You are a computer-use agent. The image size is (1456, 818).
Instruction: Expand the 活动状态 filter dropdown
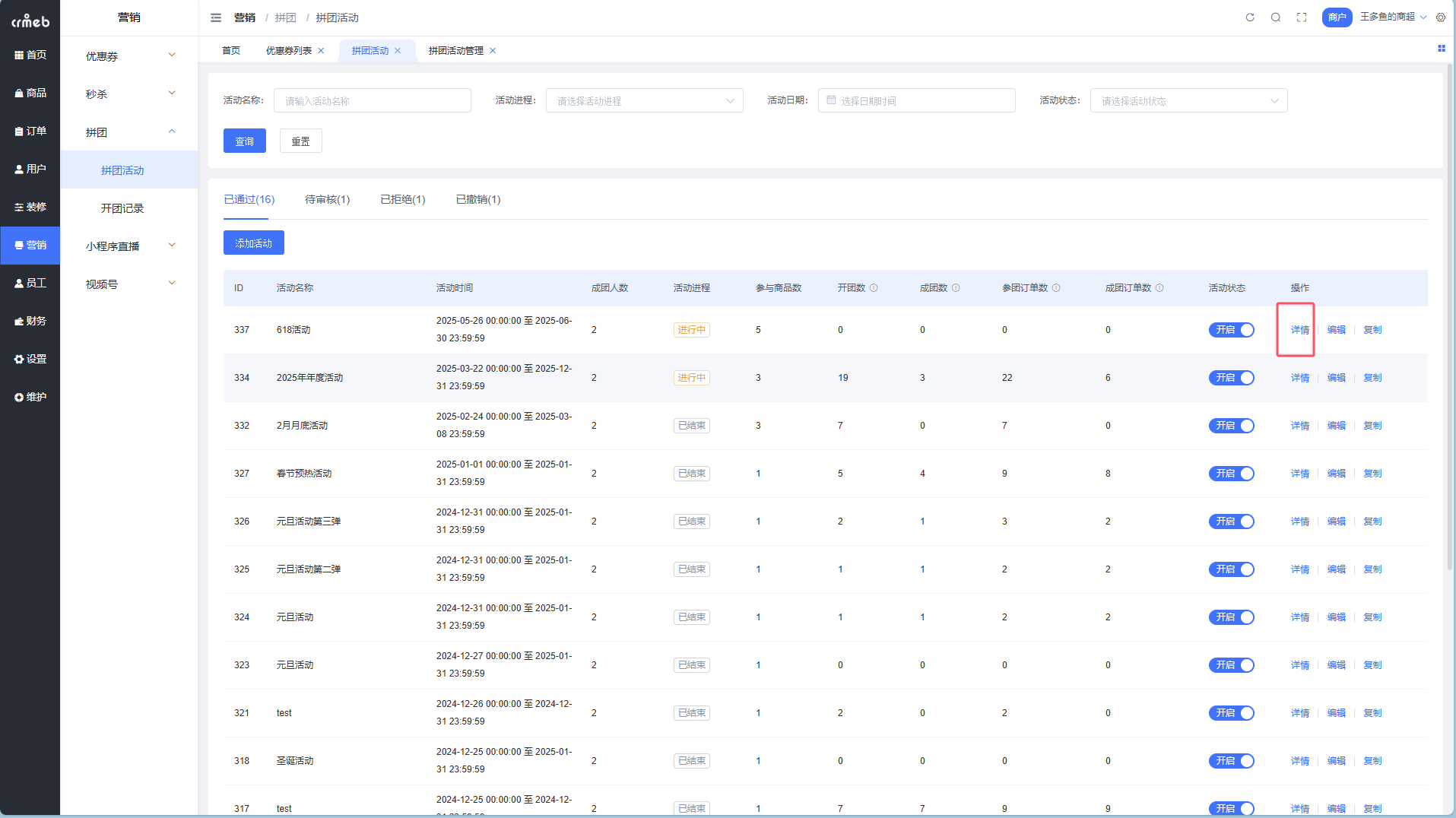[1188, 101]
